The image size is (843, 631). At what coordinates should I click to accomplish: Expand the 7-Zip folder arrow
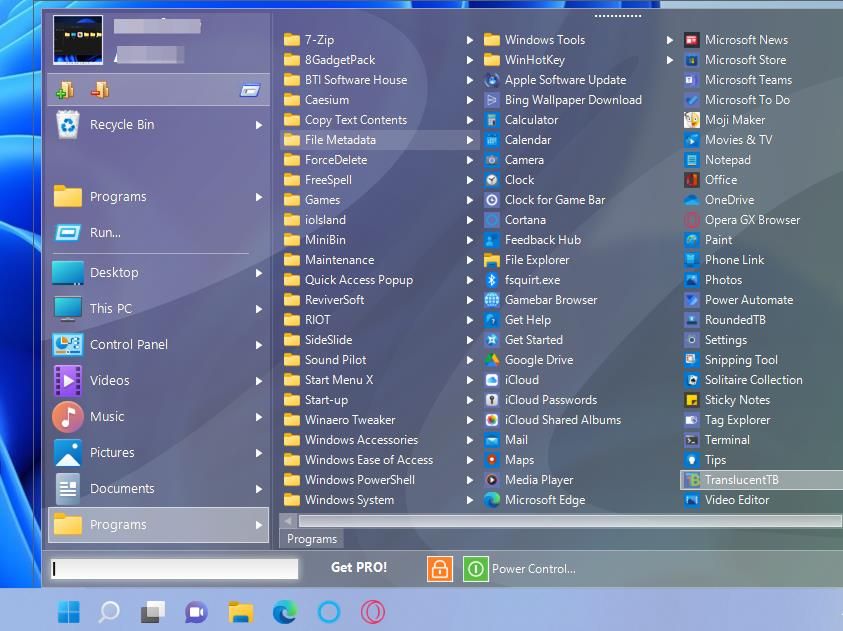click(470, 40)
